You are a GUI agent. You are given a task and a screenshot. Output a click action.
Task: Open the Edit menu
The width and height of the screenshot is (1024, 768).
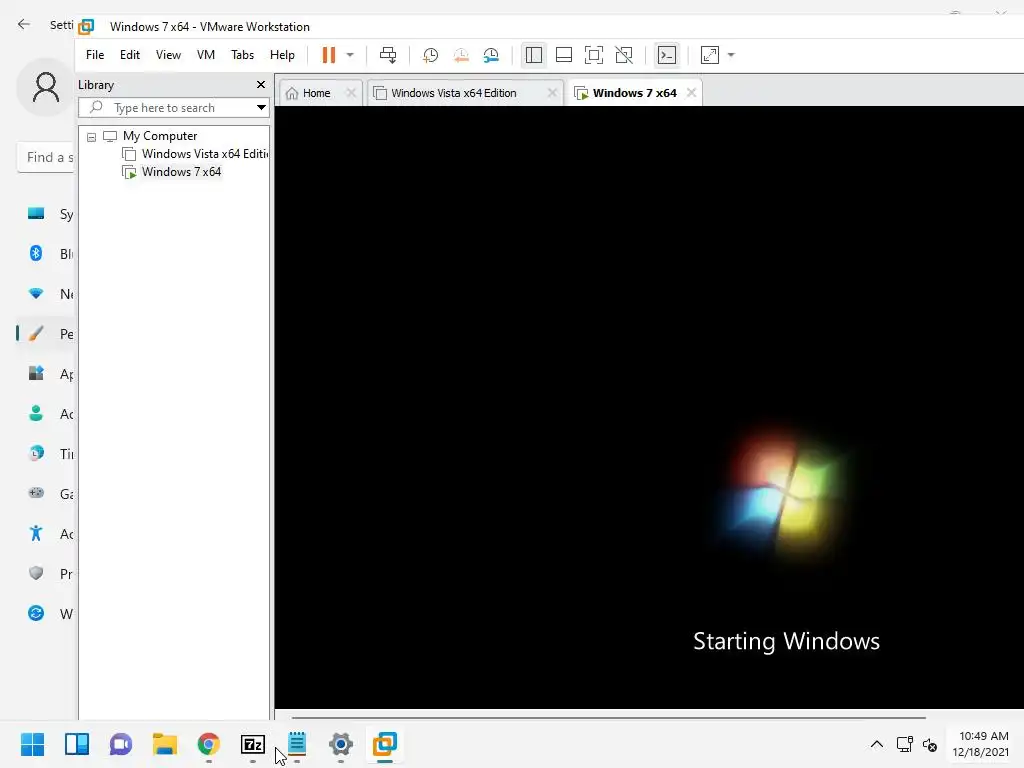[x=129, y=55]
